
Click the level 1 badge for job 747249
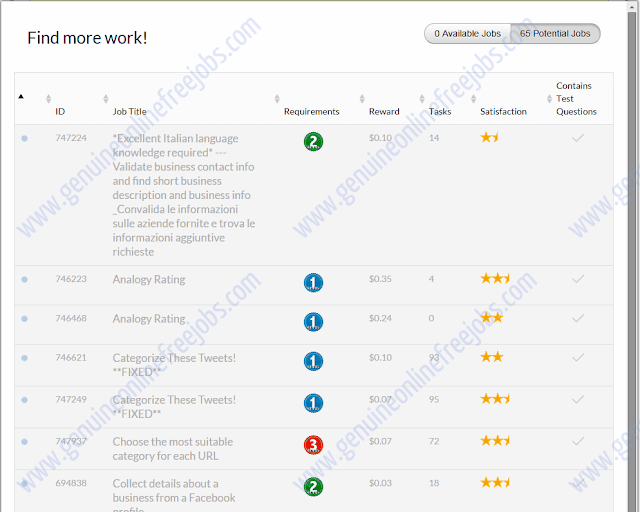pos(313,403)
